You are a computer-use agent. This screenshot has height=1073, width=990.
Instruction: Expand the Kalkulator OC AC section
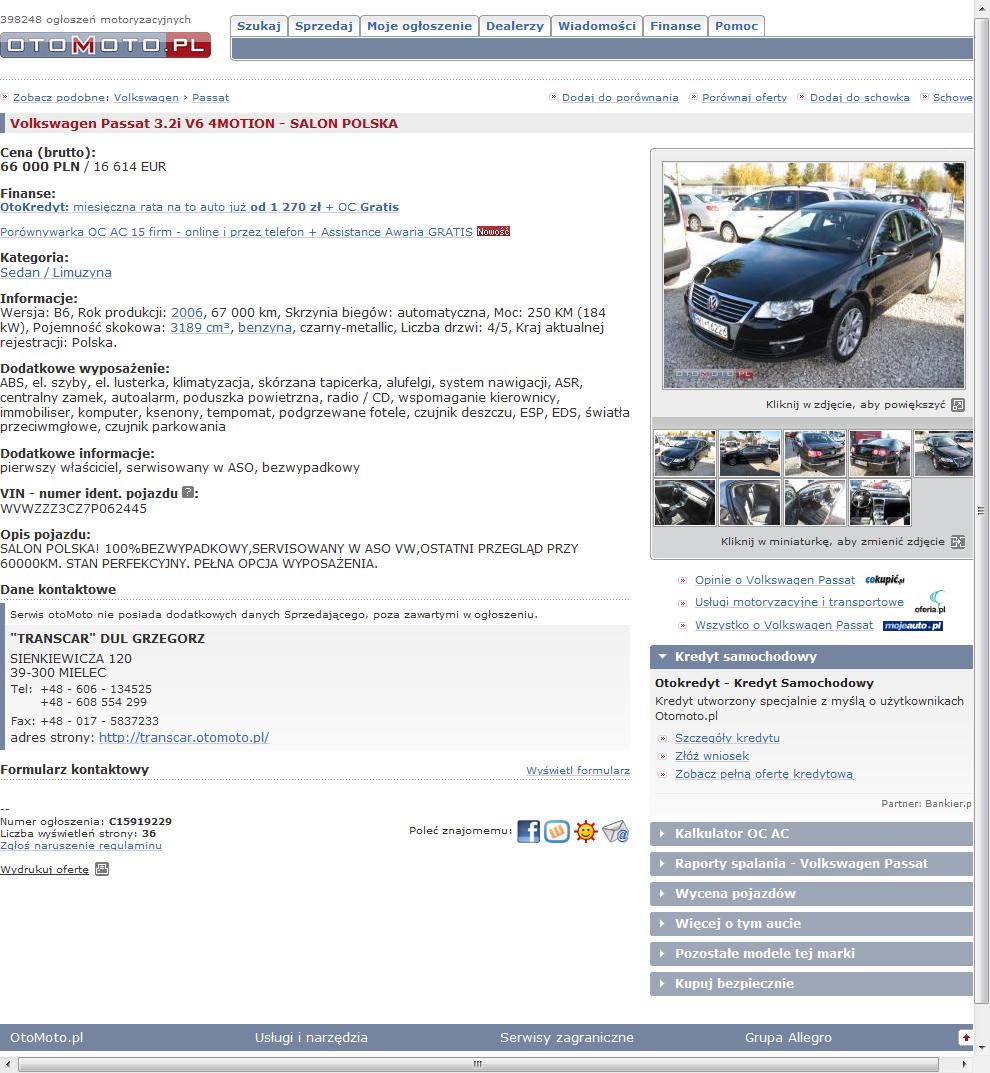(x=811, y=833)
